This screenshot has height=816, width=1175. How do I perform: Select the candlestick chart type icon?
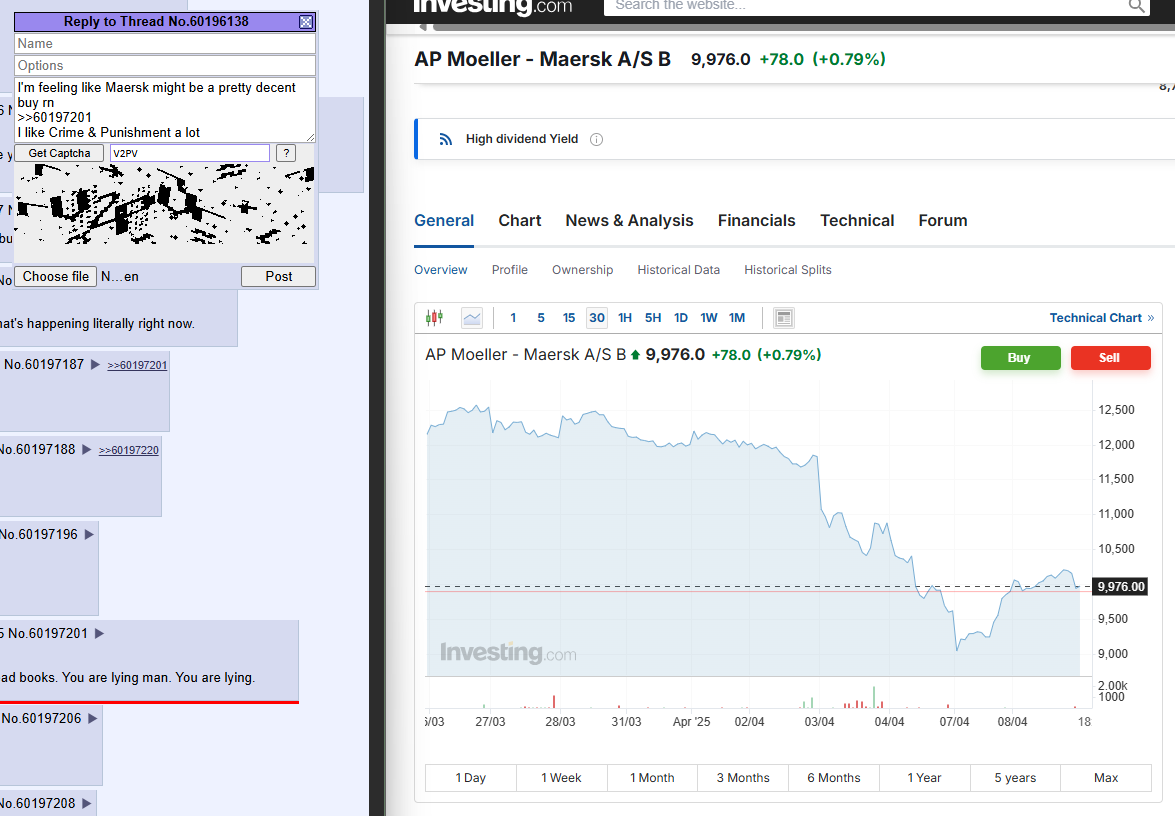tap(434, 318)
